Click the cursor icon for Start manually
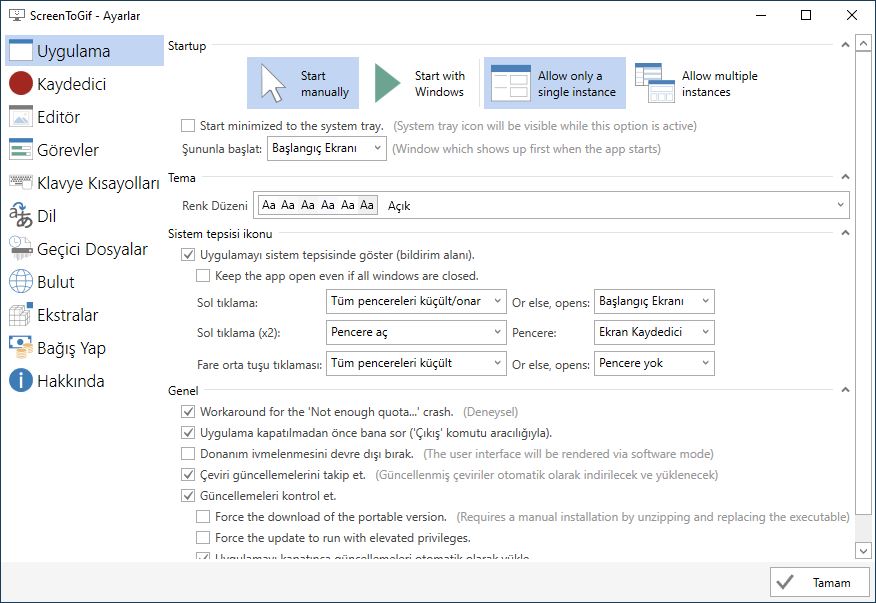This screenshot has width=876, height=603. tap(273, 83)
